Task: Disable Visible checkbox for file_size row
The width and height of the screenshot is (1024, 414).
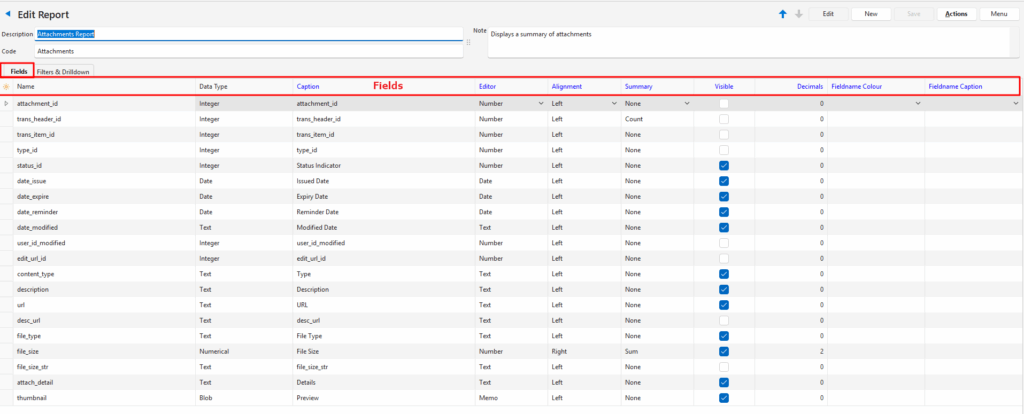Action: coord(723,351)
